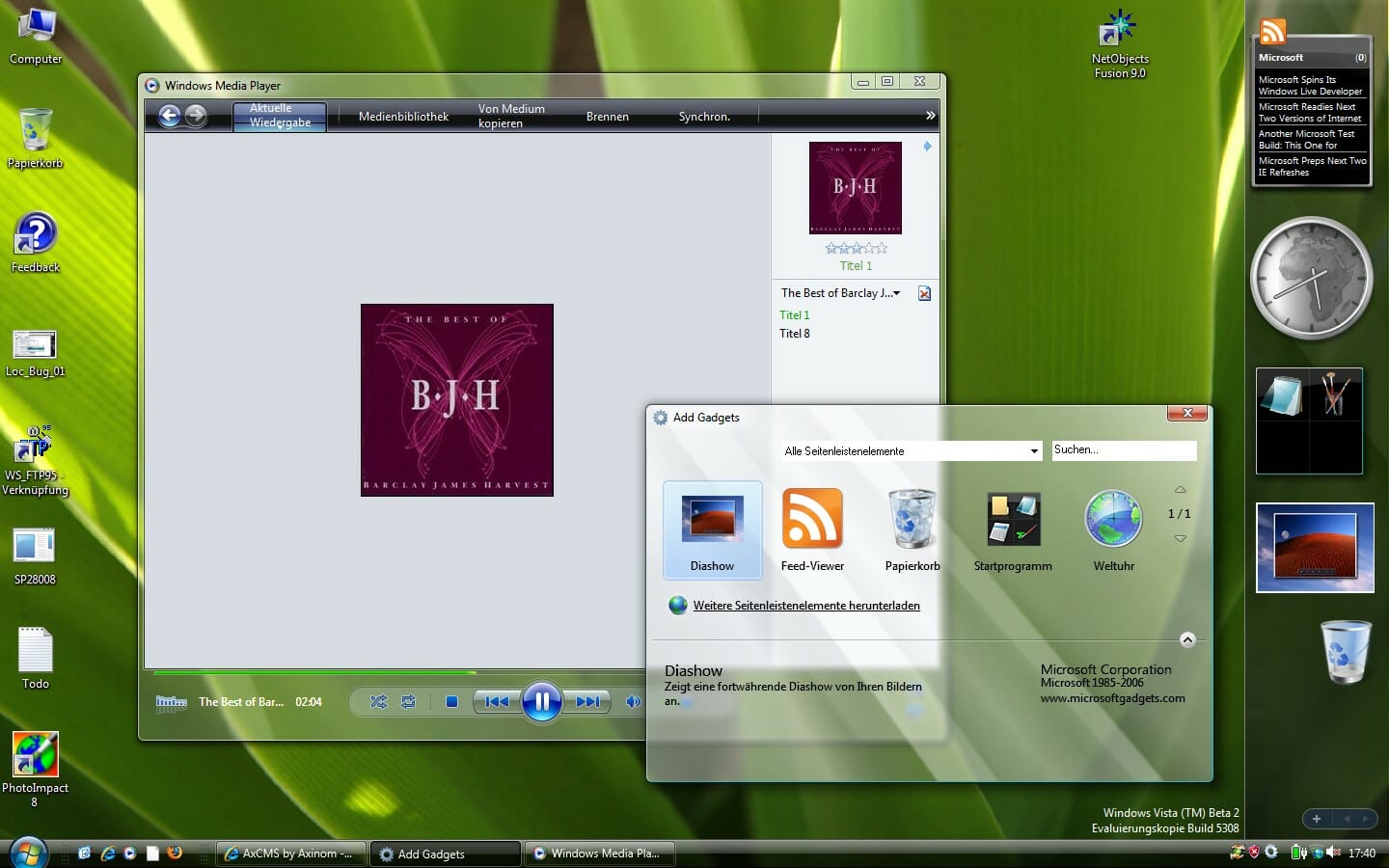The width and height of the screenshot is (1389, 868).
Task: Collapse the gadget details pane chevron
Action: (1187, 639)
